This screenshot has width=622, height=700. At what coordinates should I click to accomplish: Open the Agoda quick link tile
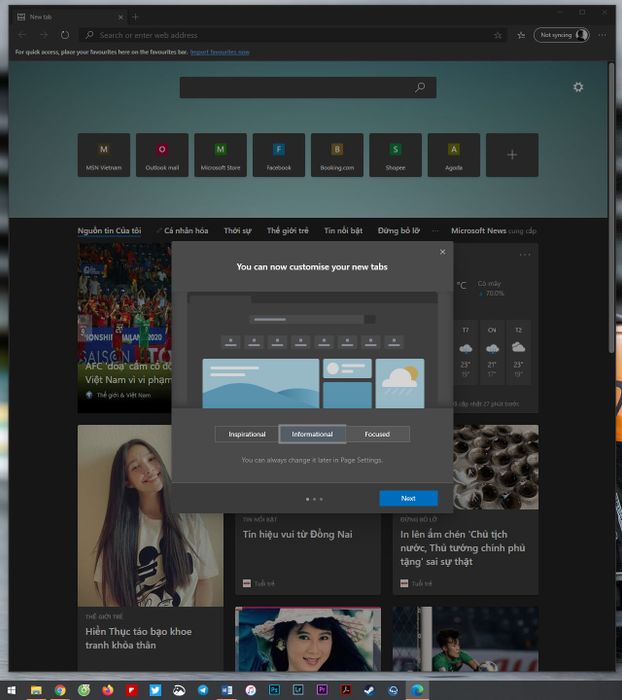tap(454, 155)
